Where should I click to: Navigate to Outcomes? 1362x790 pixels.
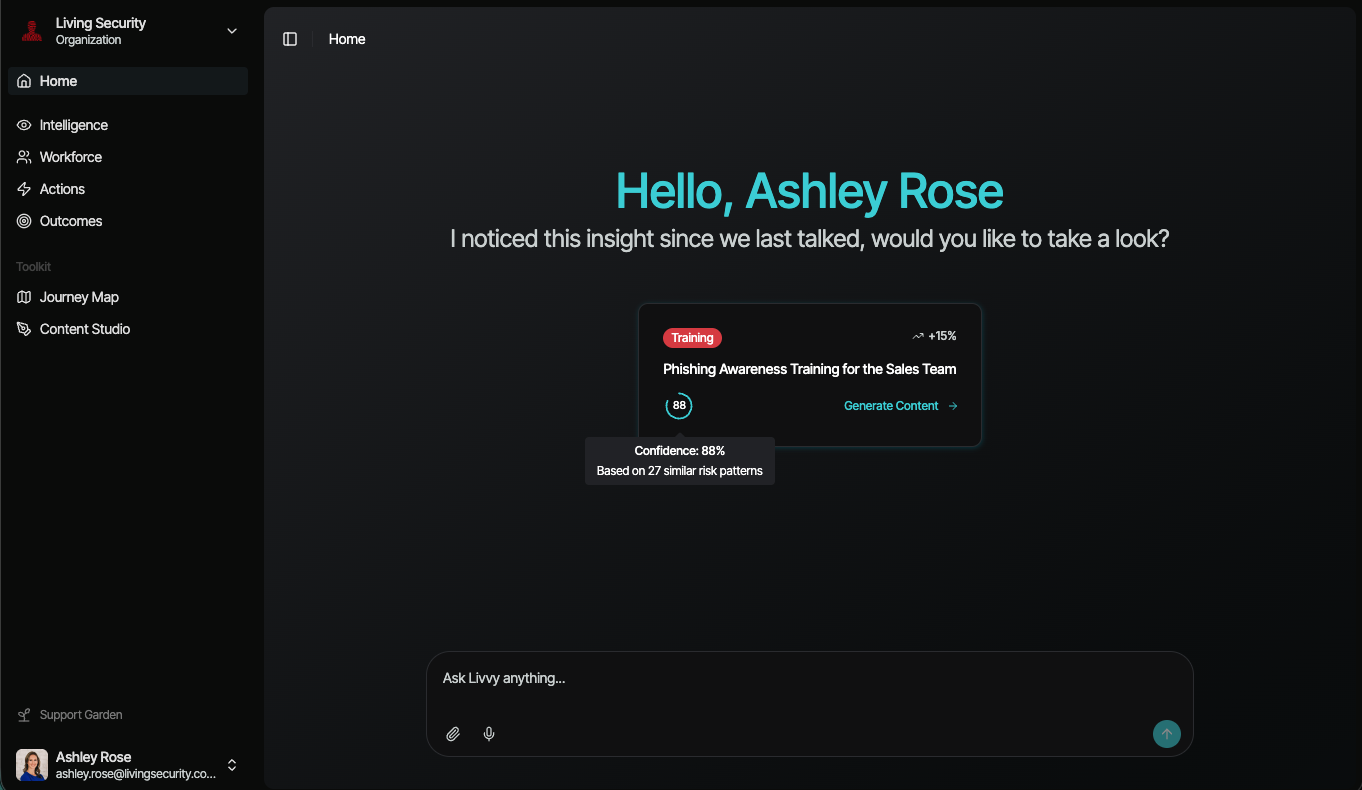(70, 221)
